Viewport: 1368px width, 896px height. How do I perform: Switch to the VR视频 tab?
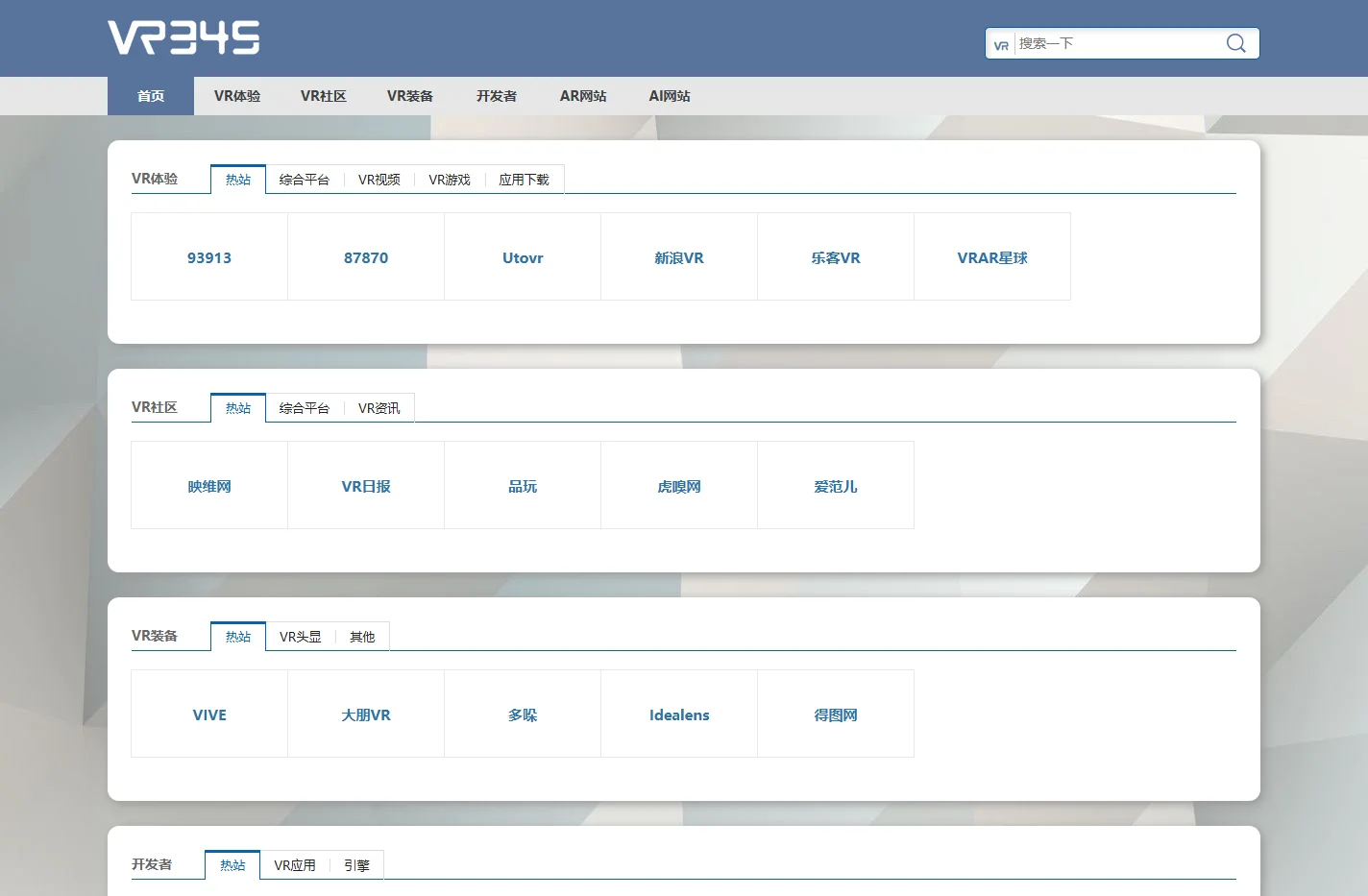click(379, 180)
